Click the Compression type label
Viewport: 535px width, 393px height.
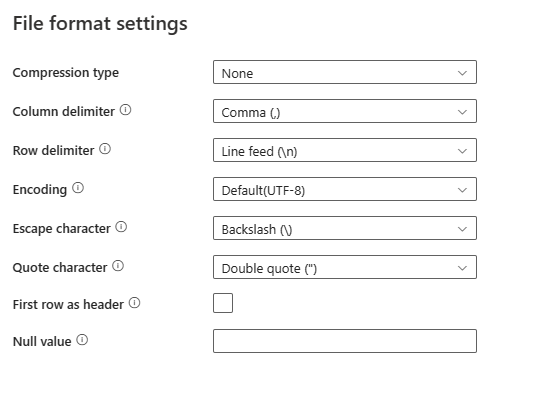tap(66, 73)
